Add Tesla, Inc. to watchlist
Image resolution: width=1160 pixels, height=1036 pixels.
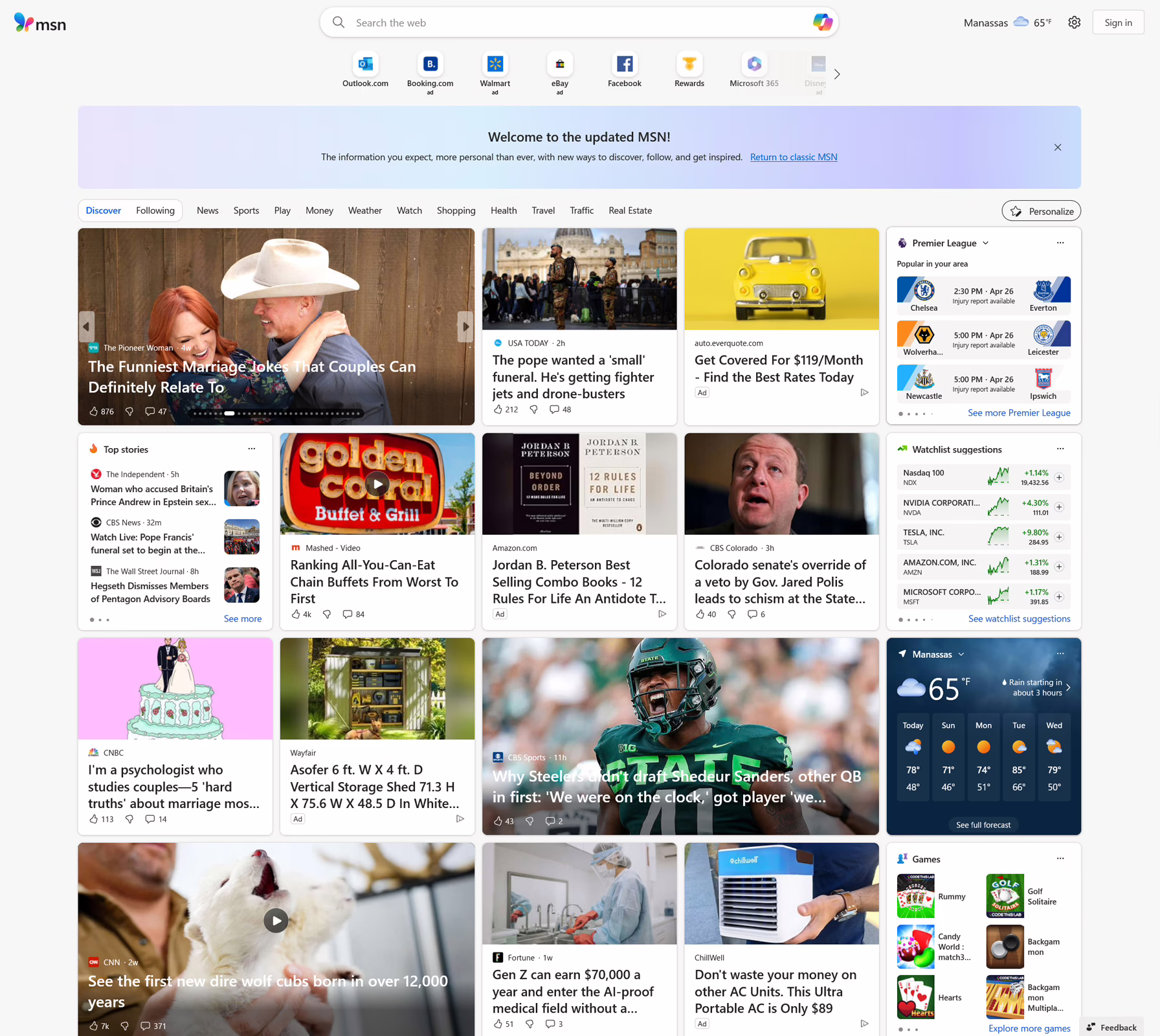pos(1059,537)
